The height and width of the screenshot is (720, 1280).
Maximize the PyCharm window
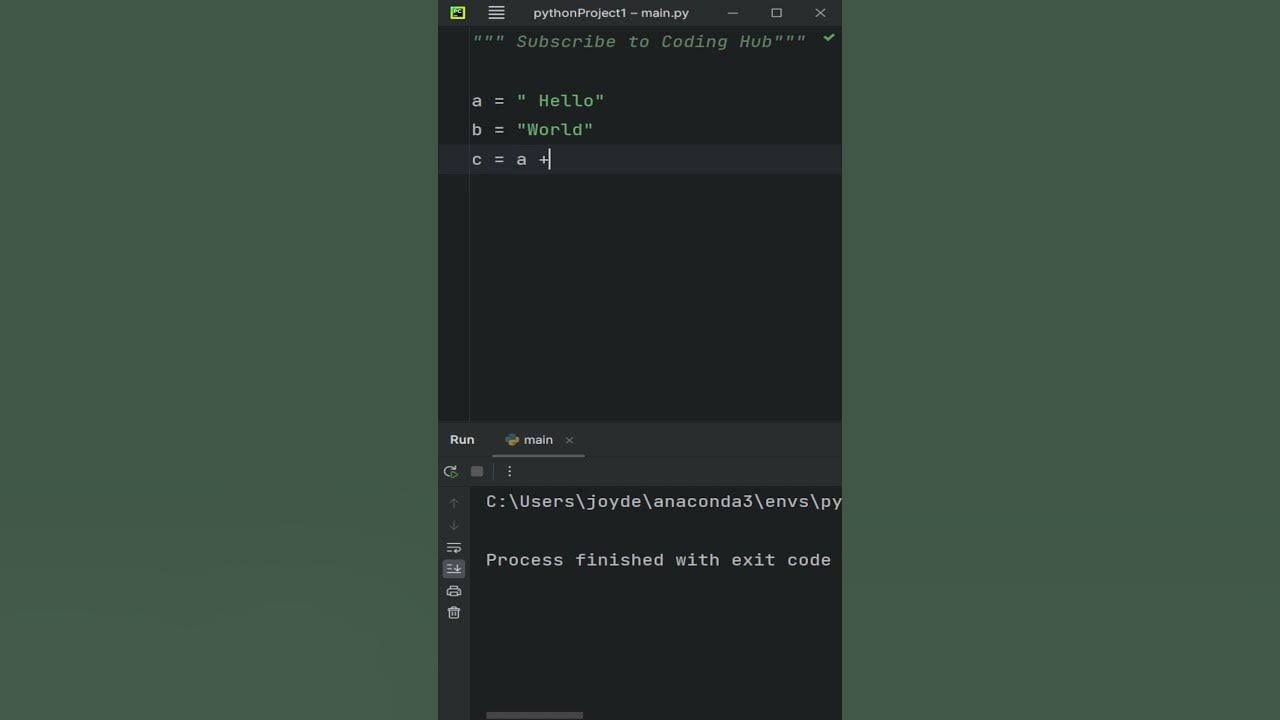click(776, 13)
